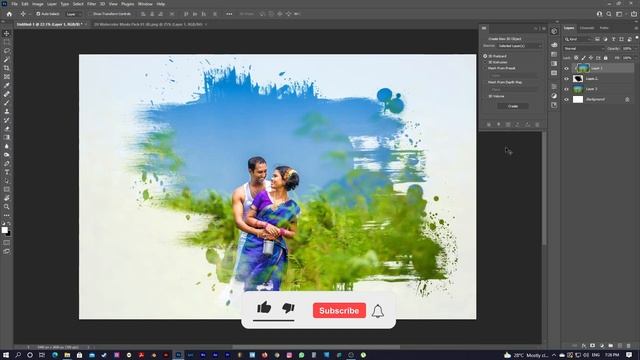Select the 3D Volume radio option
The image size is (640, 360).
[485, 96]
